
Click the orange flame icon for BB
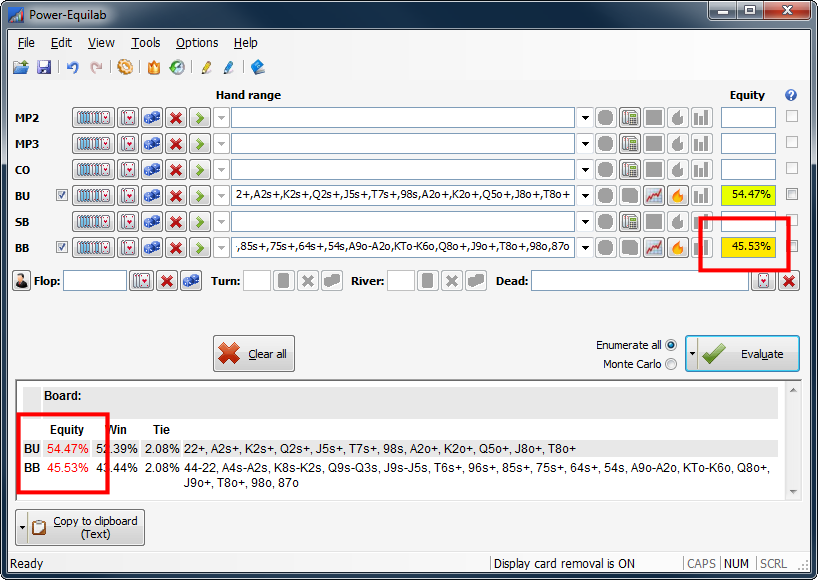tap(678, 248)
